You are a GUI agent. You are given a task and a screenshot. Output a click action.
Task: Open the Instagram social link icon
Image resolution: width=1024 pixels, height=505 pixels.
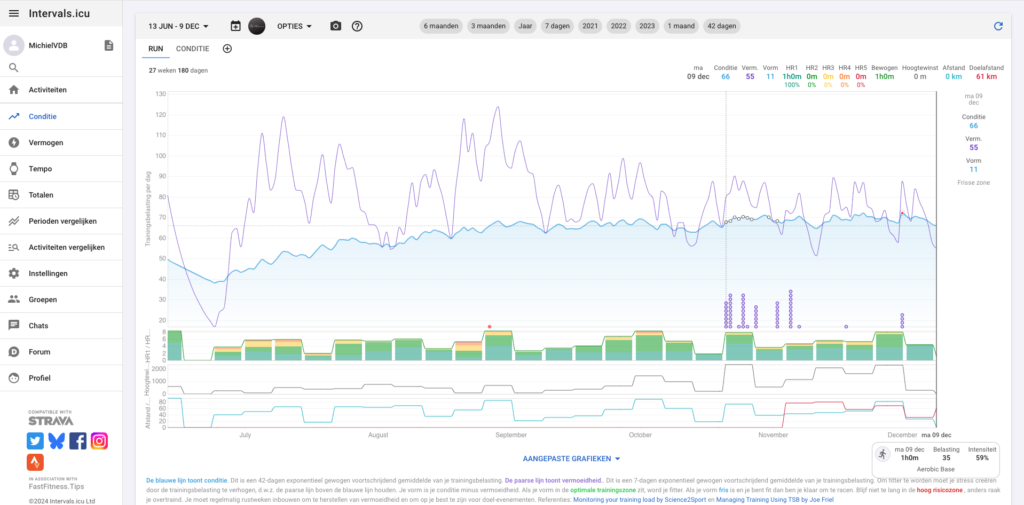[99, 440]
